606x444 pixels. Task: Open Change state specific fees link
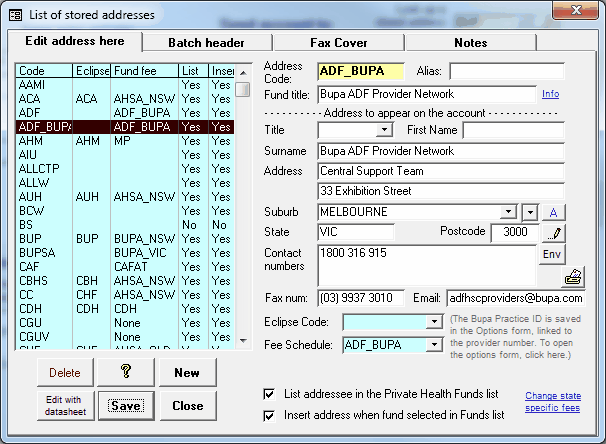tap(553, 402)
